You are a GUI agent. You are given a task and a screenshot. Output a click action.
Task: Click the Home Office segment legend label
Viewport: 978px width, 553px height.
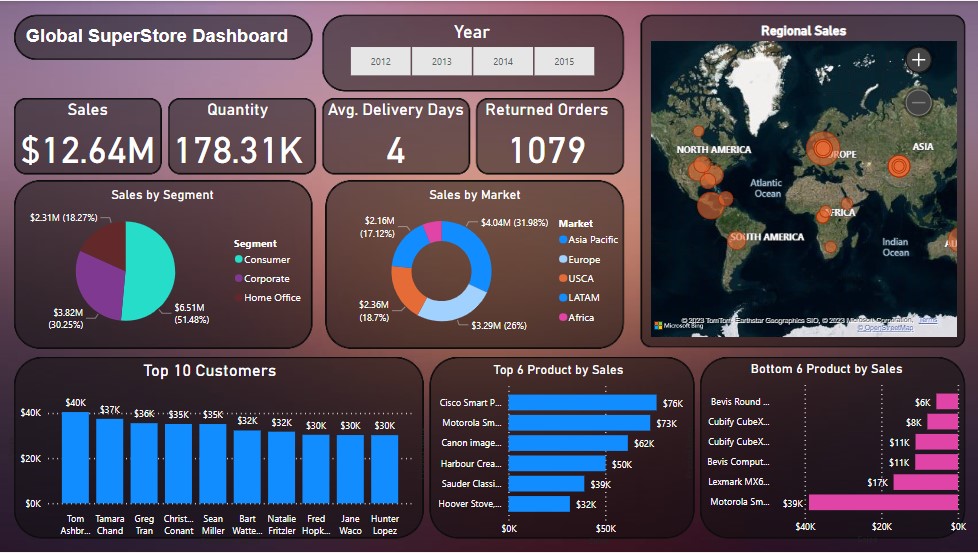[x=272, y=298]
